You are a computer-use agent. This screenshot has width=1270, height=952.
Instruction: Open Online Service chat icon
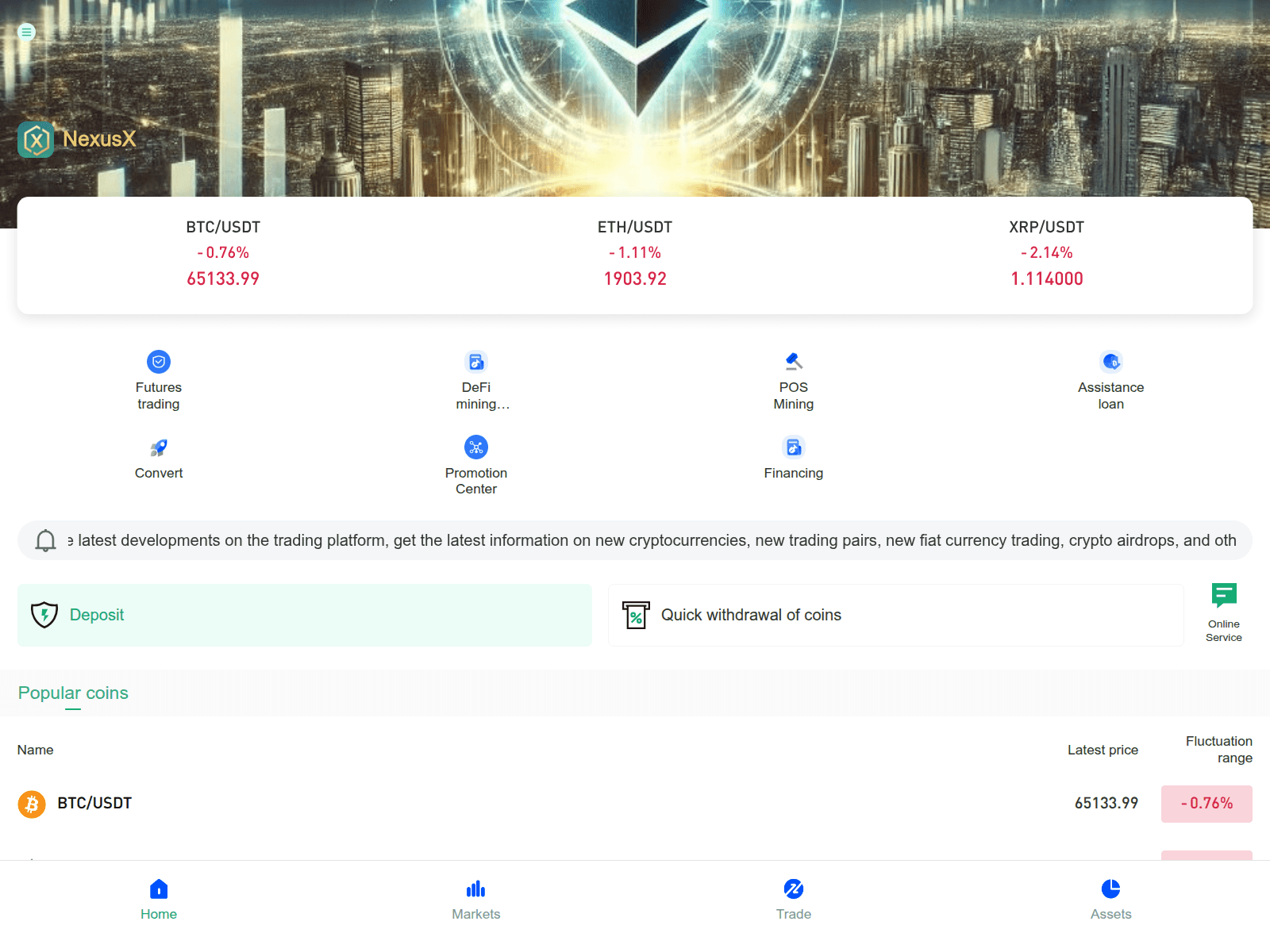[x=1224, y=595]
